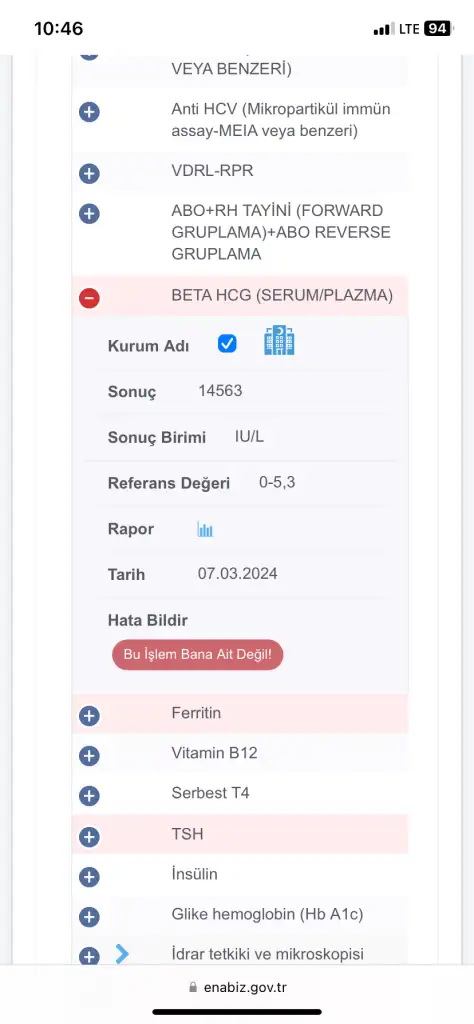Expand the Ferritin test result

tap(240, 714)
